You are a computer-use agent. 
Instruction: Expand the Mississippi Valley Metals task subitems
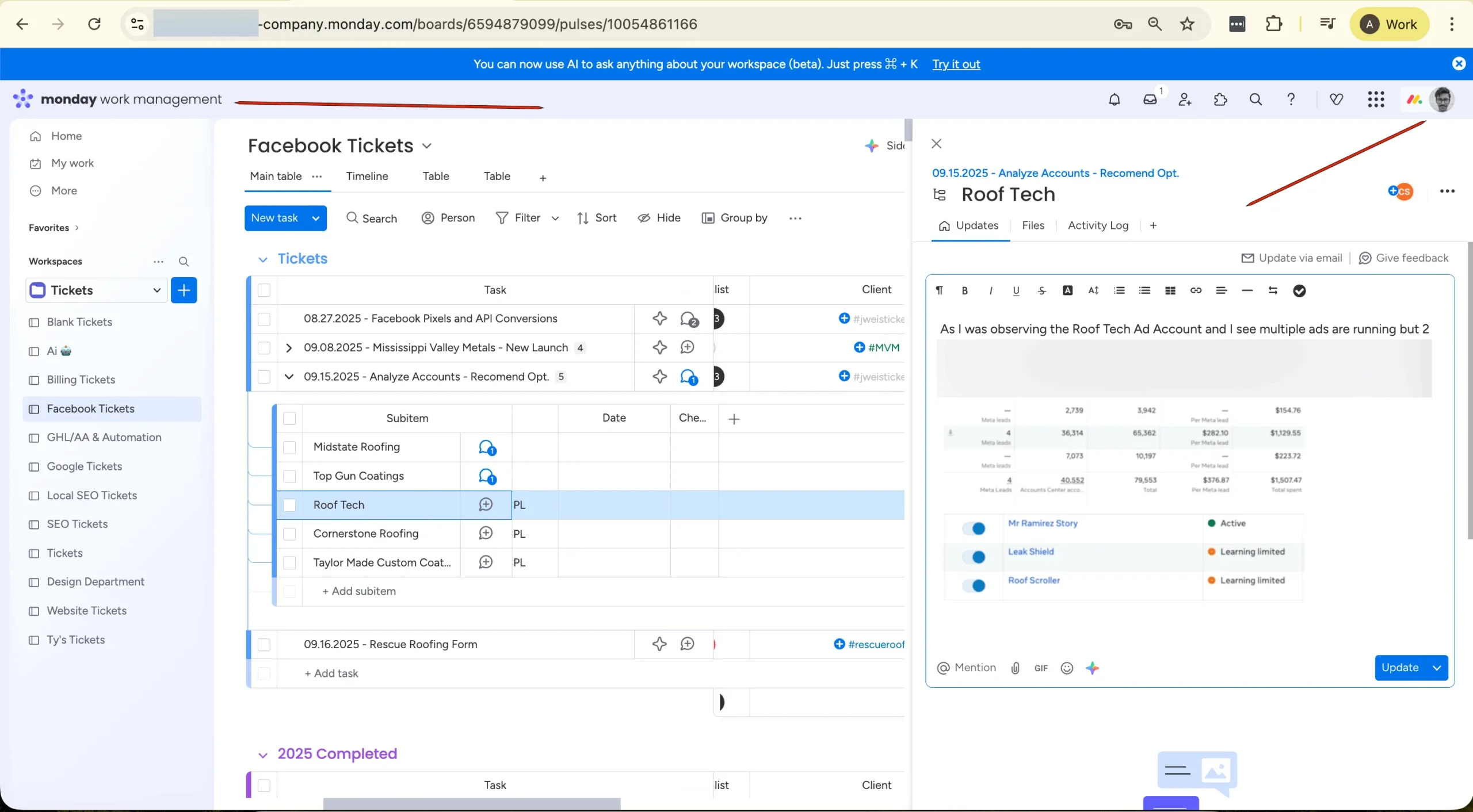[x=289, y=348]
